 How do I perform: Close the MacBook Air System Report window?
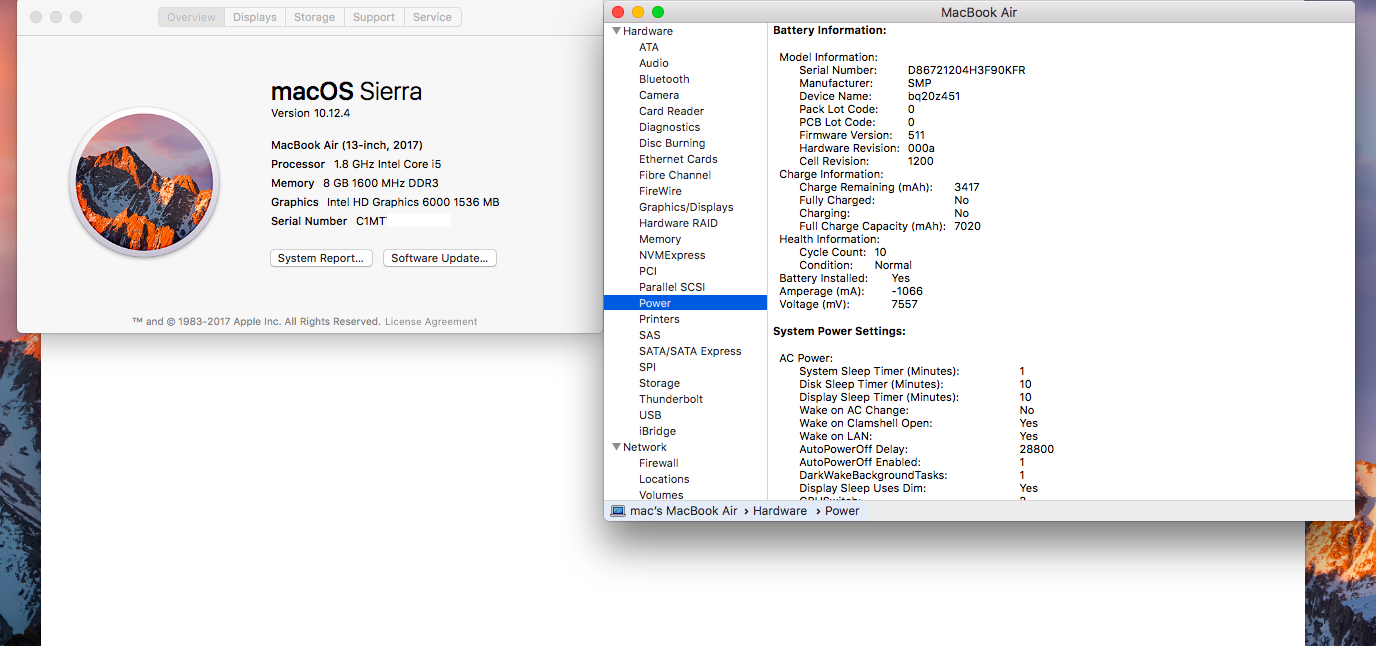618,12
